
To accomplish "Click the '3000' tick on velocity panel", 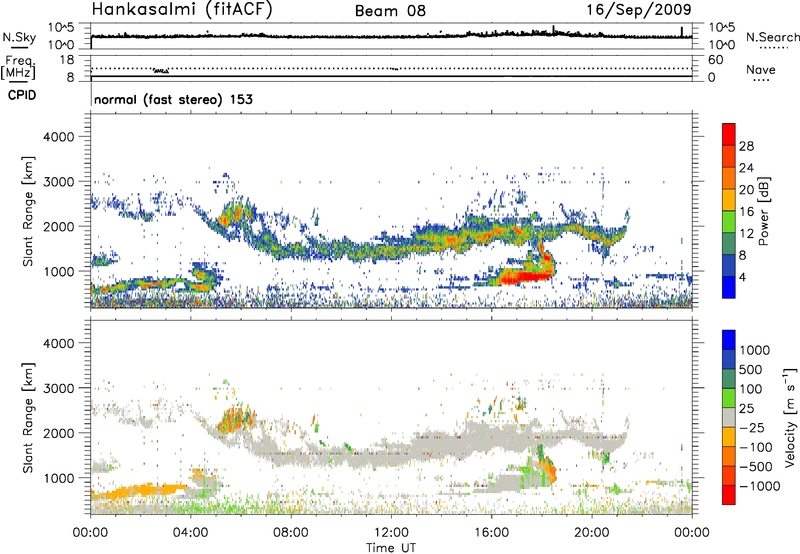I will 59,388.
